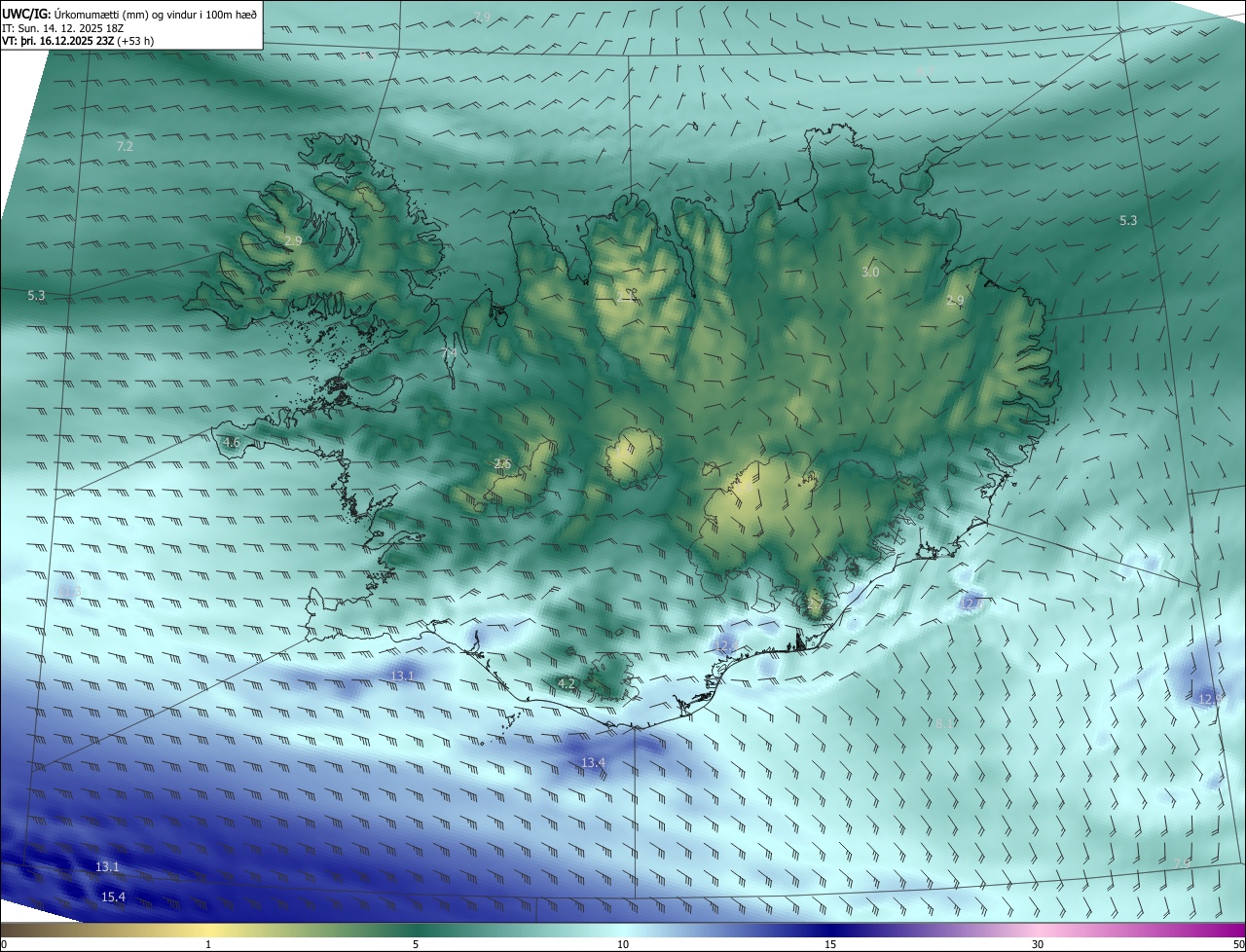The image size is (1246, 952).
Task: Click the '0' tick on the color scale
Action: (4, 944)
